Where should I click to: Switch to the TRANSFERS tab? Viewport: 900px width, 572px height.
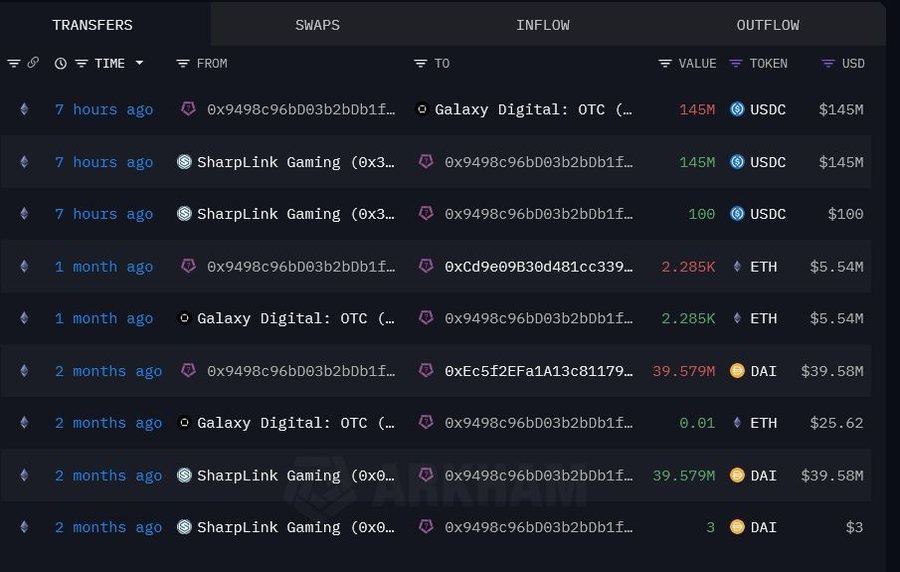tap(92, 25)
